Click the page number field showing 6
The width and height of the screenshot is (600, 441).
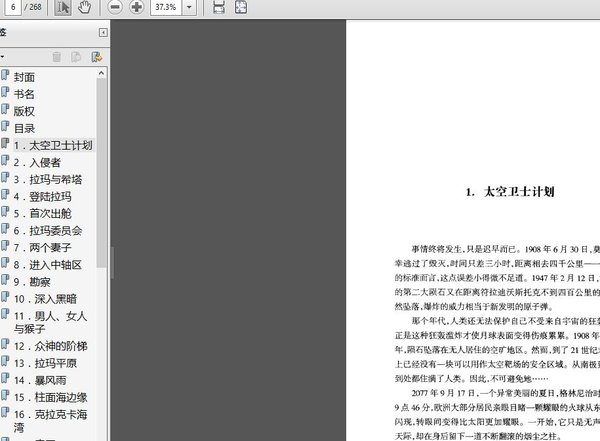(13, 7)
